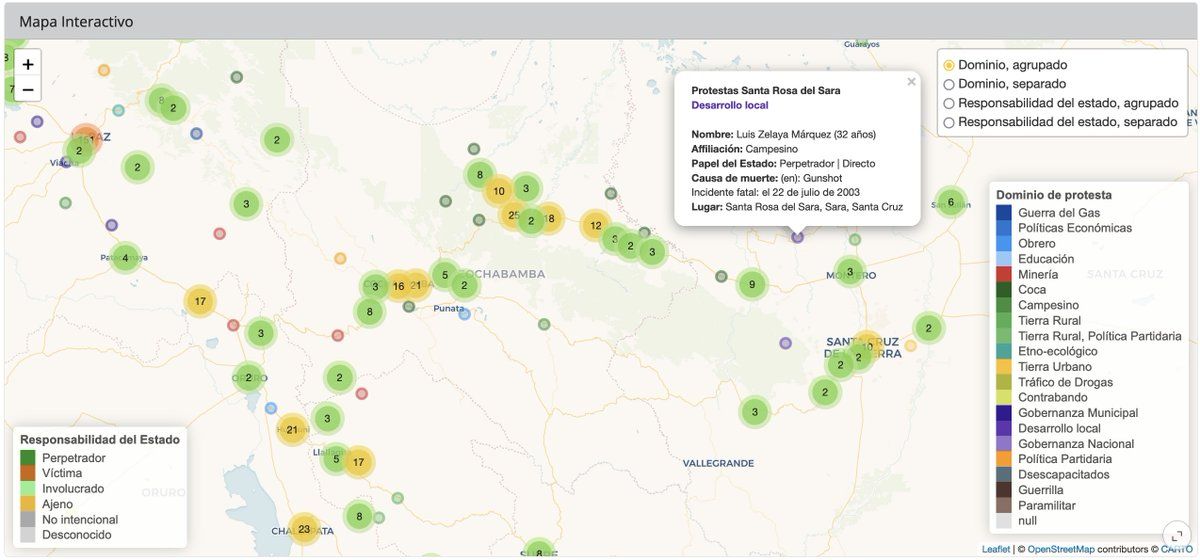
Task: Expand the green cluster marked 9
Action: click(x=752, y=285)
